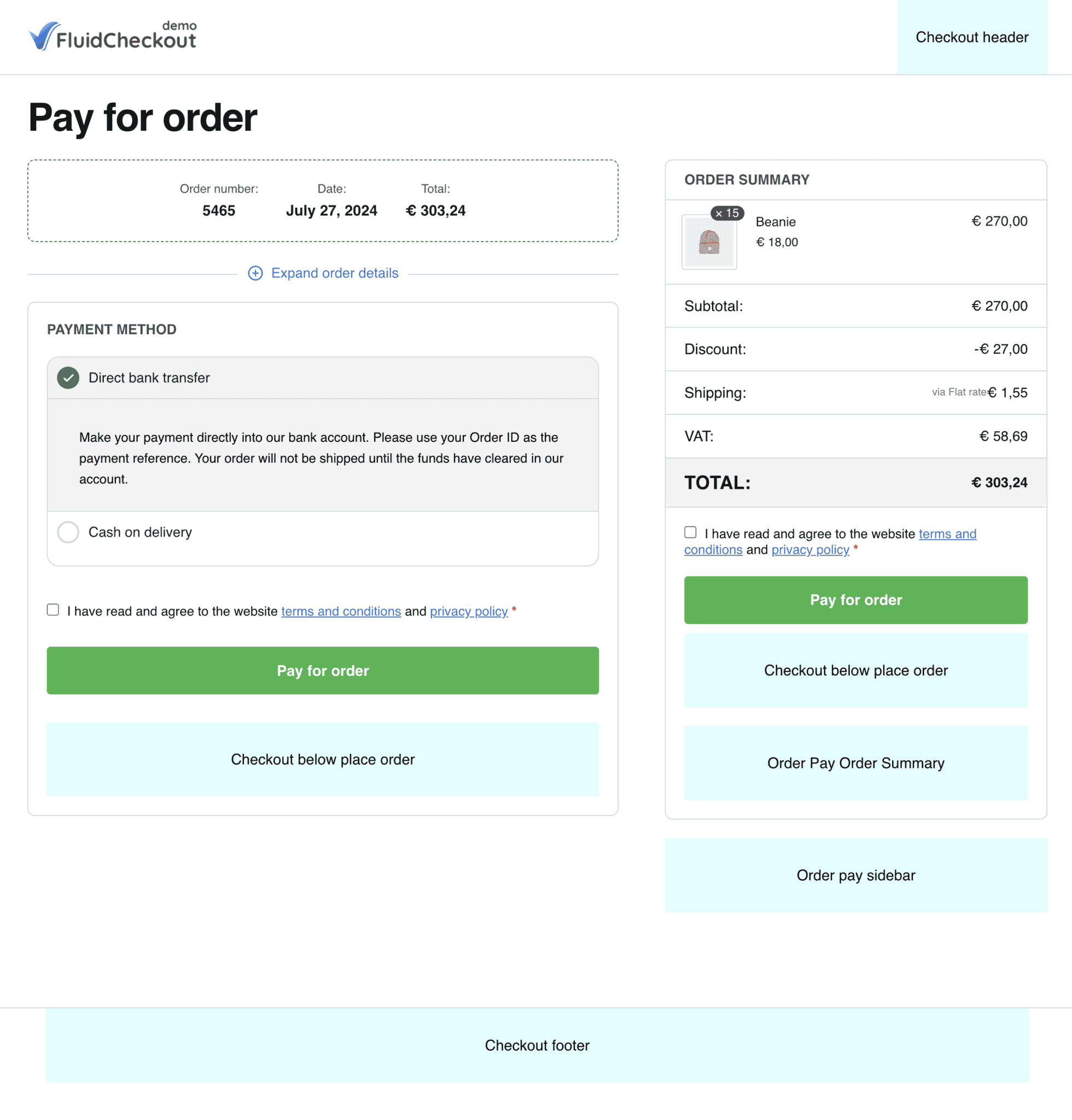Click the Order Pay Order Summary section
The image size is (1072, 1120).
855,763
